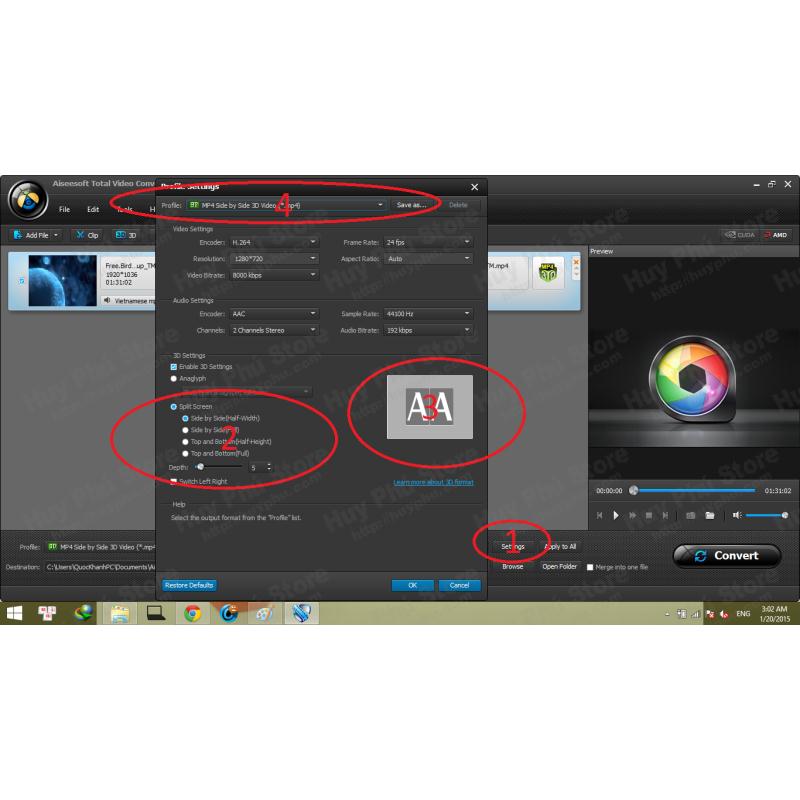The height and width of the screenshot is (800, 800).
Task: Select the Free.Bird video thumbnail
Action: point(62,281)
